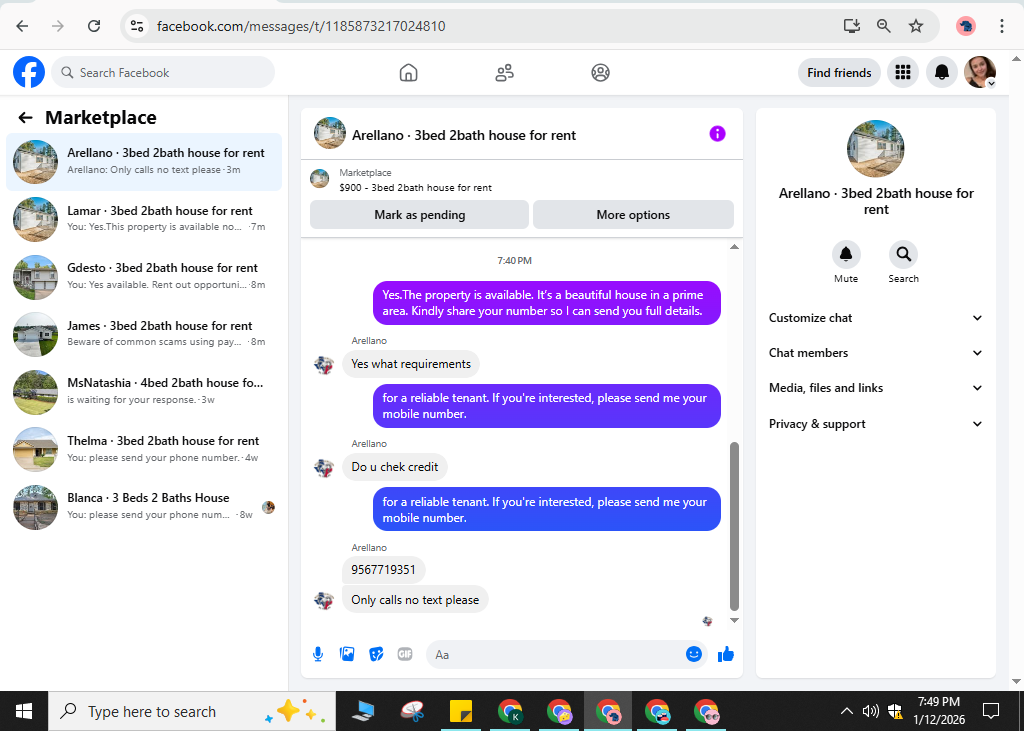
Task: Open Chrome three-dot menu
Action: pyautogui.click(x=1001, y=26)
